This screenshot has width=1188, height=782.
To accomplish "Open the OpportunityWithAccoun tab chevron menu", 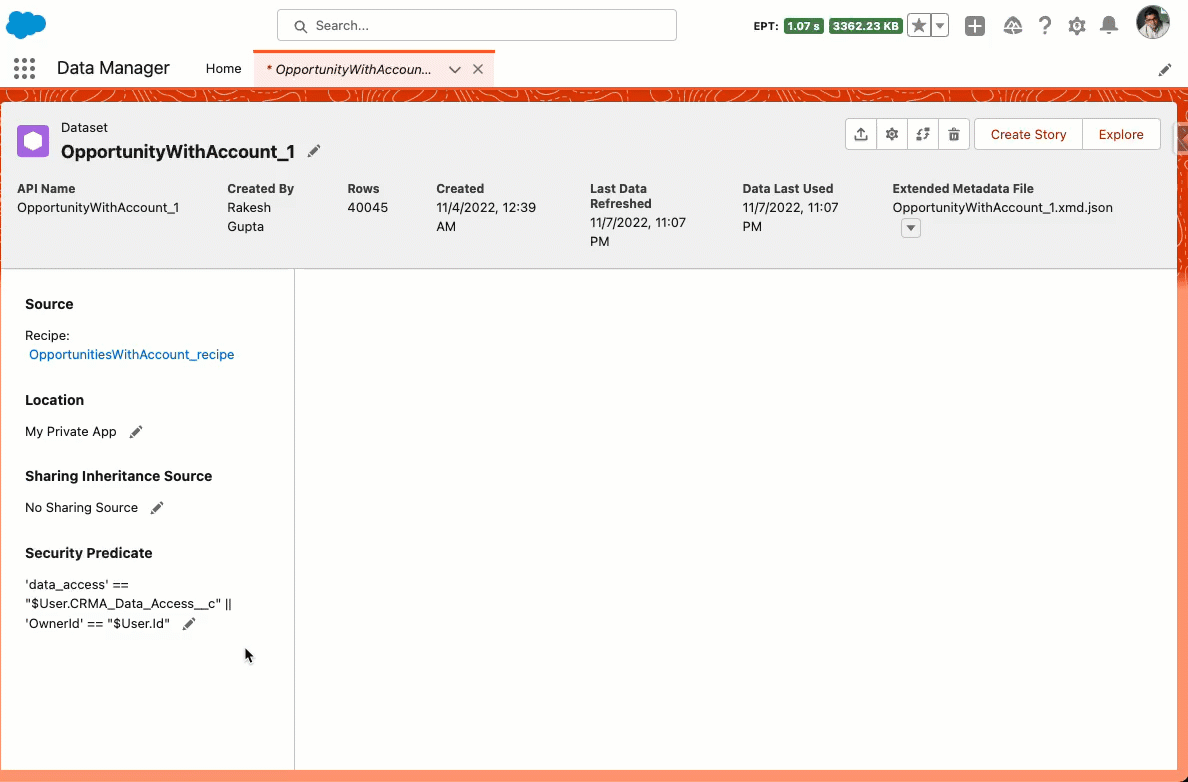I will pos(455,69).
